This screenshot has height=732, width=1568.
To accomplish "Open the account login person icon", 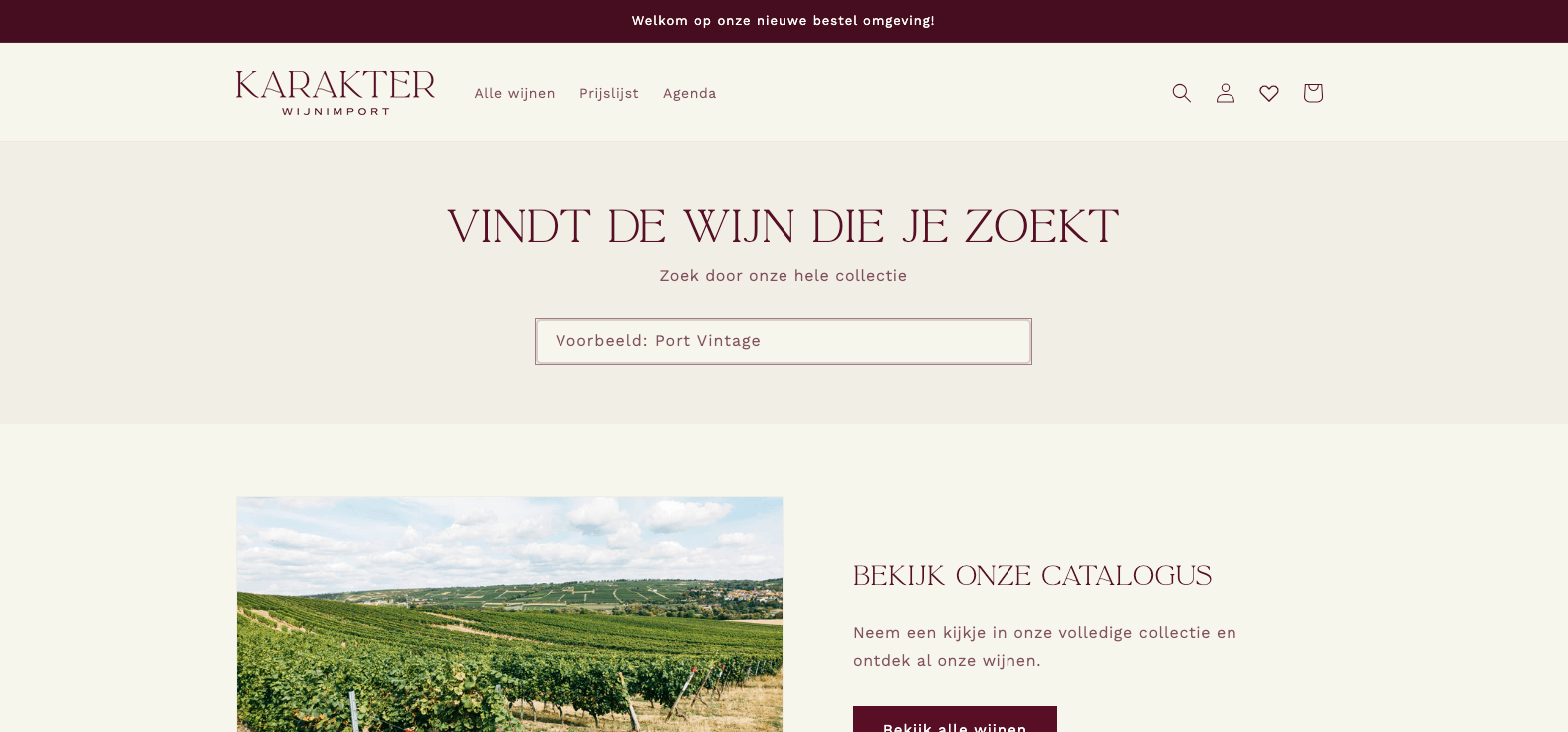I will pos(1226,93).
